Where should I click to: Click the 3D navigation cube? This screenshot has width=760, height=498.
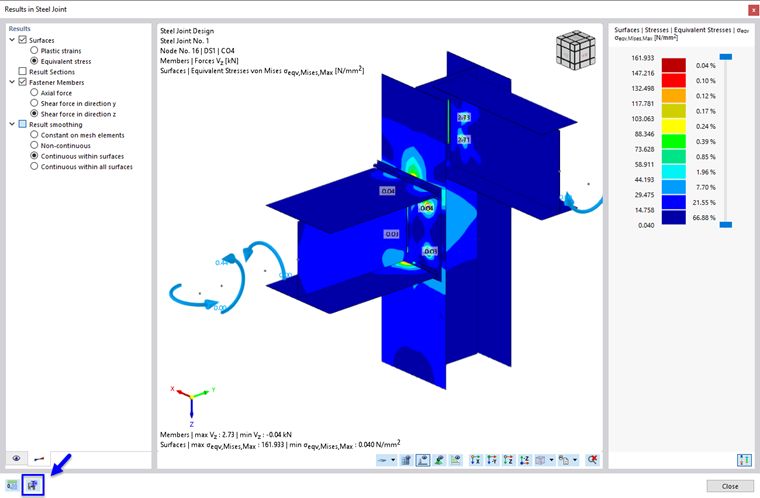pyautogui.click(x=576, y=50)
